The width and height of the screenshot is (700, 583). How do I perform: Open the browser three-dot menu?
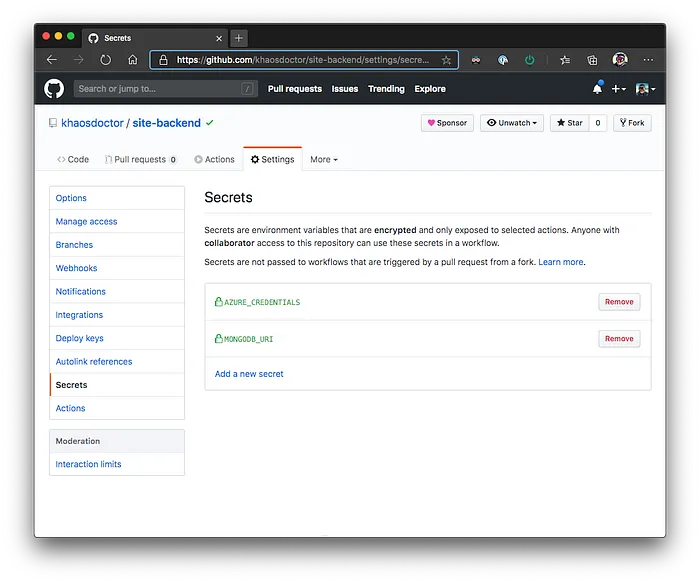[648, 60]
